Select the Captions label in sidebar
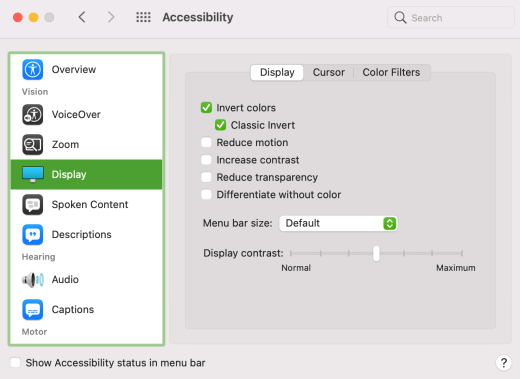This screenshot has height=379, width=520. pos(73,310)
